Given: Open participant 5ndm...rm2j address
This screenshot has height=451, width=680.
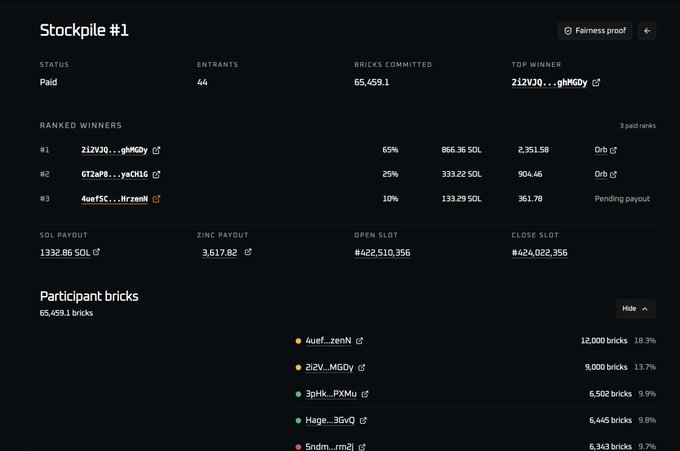Looking at the screenshot, I should click(329, 446).
